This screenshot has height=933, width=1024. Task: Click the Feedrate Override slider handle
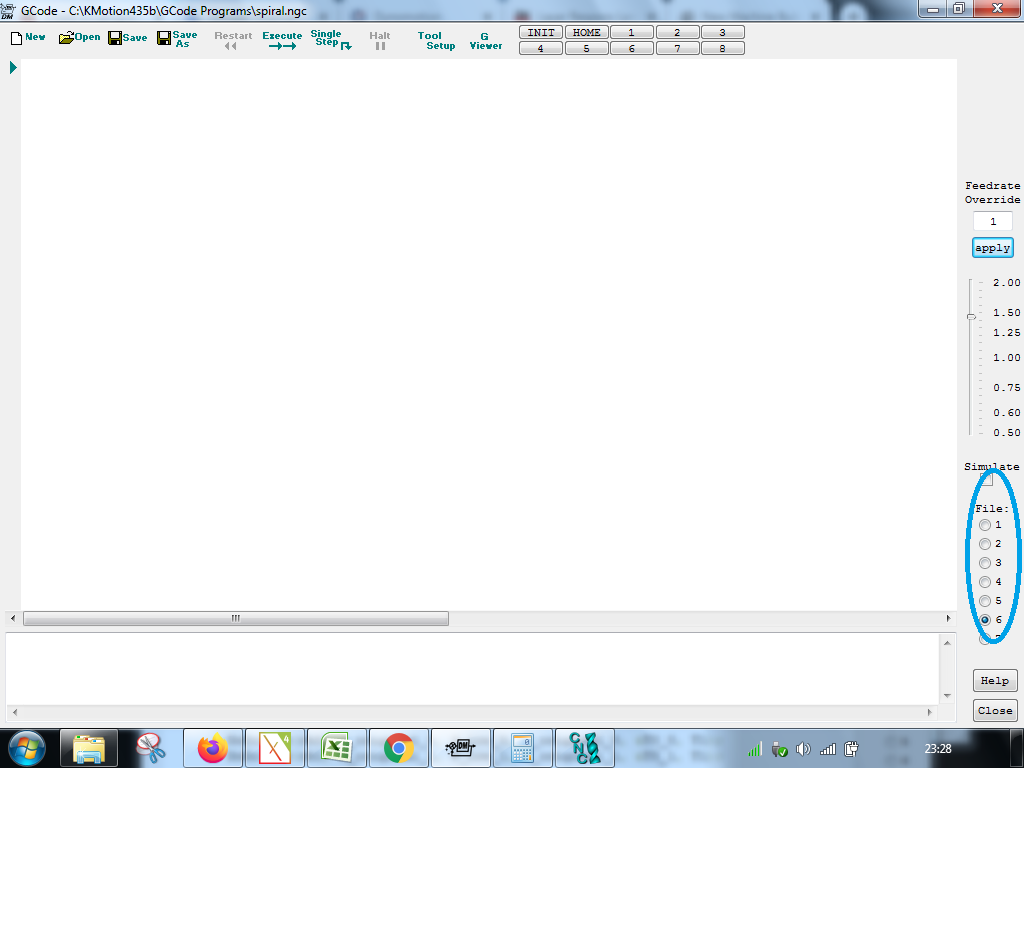pyautogui.click(x=971, y=317)
